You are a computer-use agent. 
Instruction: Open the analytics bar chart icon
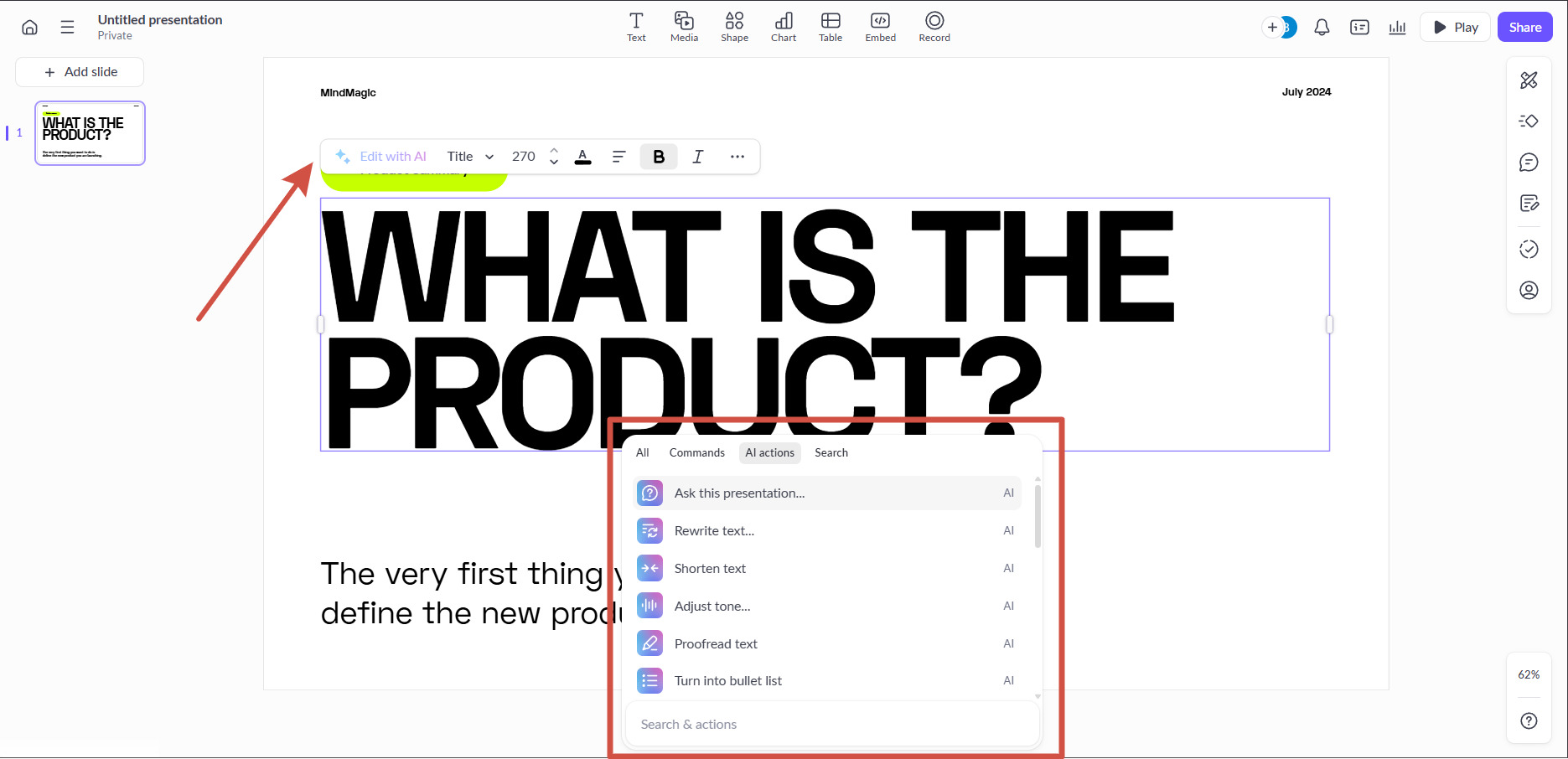point(1397,28)
